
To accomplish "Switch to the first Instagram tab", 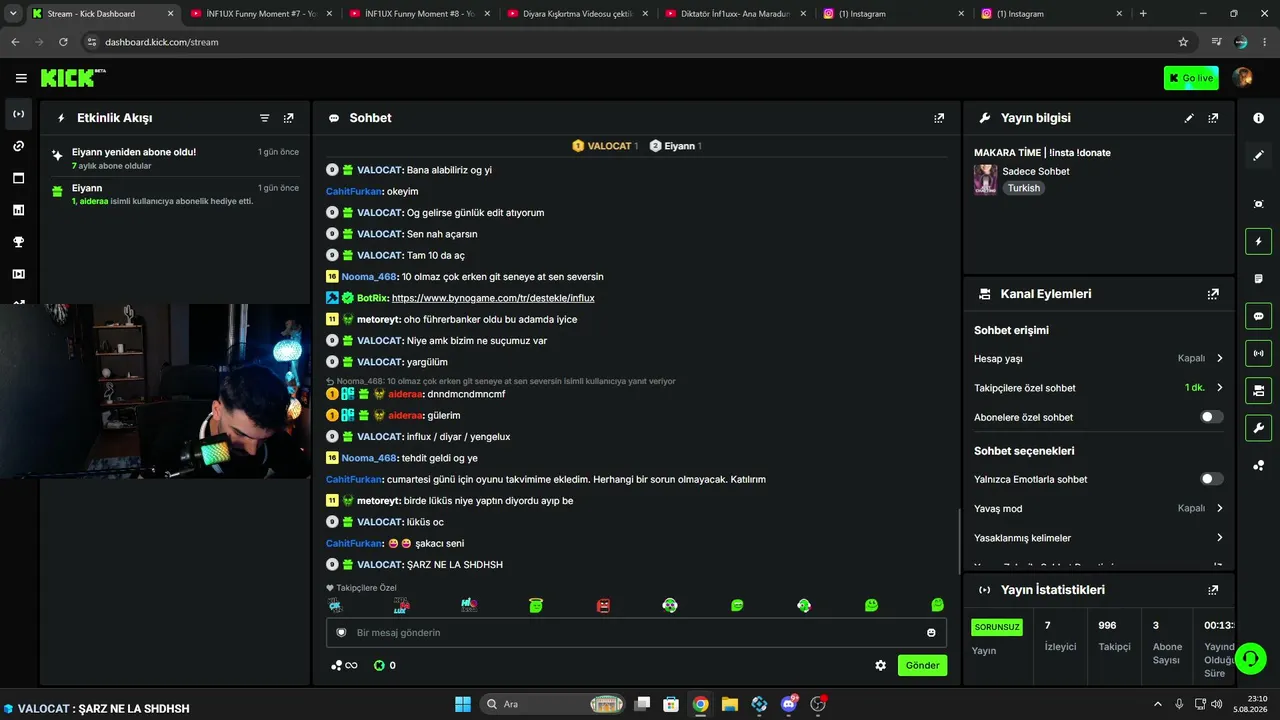I will [895, 14].
